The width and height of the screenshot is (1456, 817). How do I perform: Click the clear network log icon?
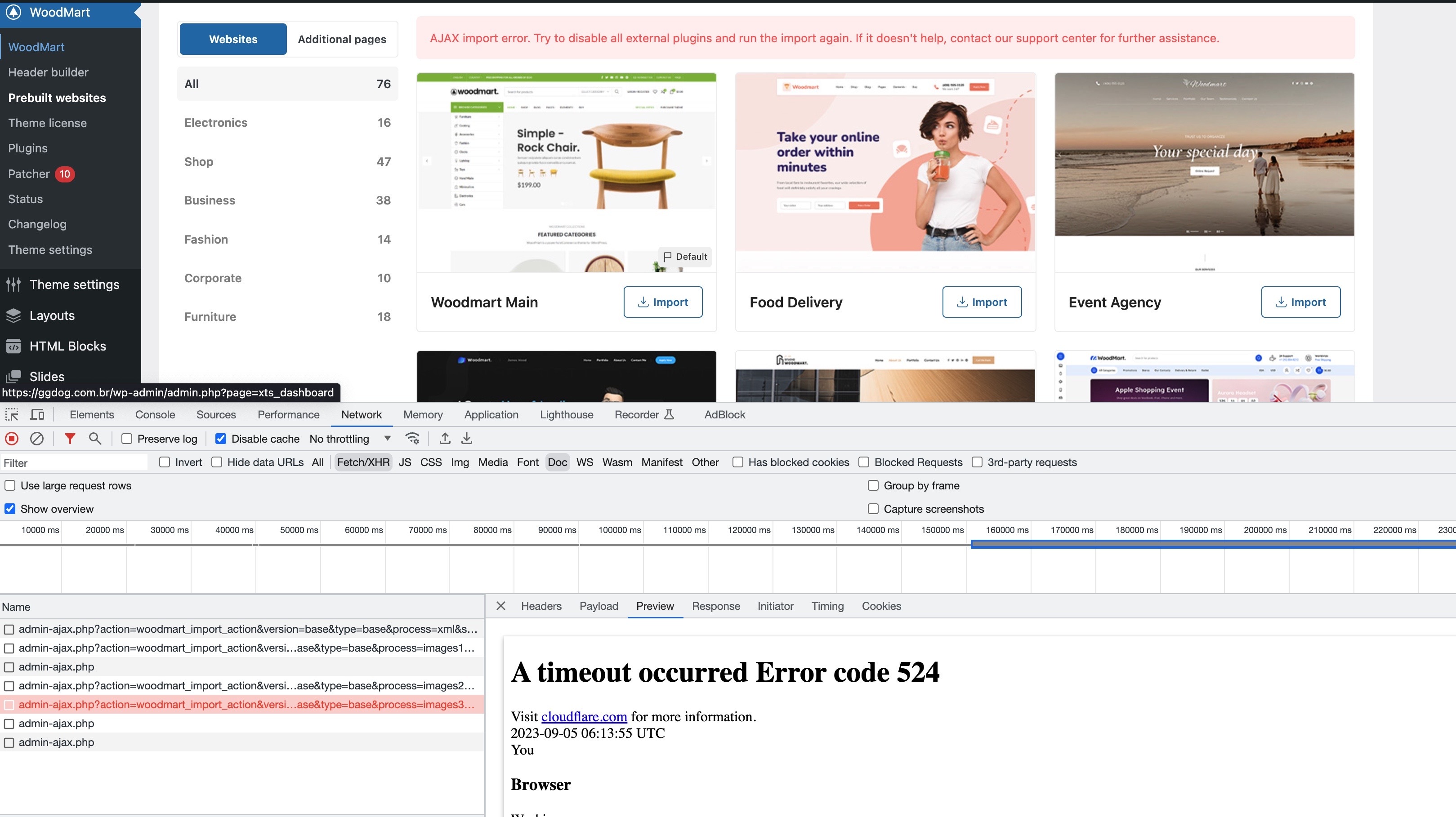pyautogui.click(x=37, y=439)
